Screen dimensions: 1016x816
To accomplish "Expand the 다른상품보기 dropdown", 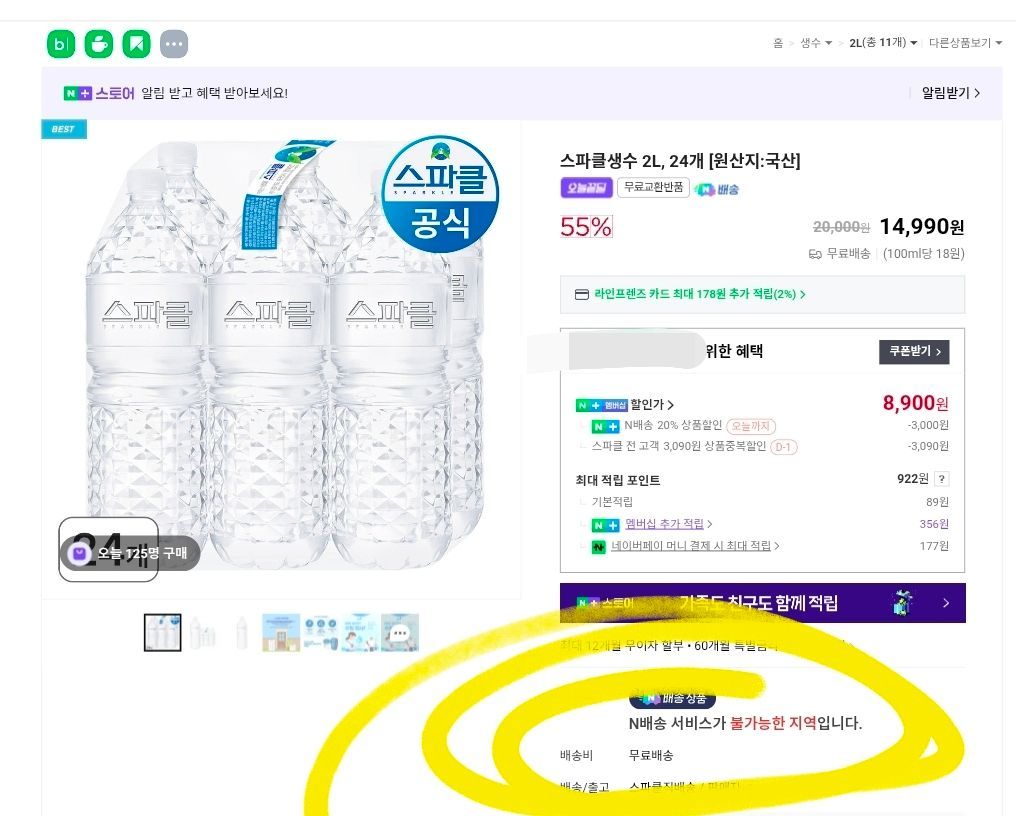I will tap(965, 43).
